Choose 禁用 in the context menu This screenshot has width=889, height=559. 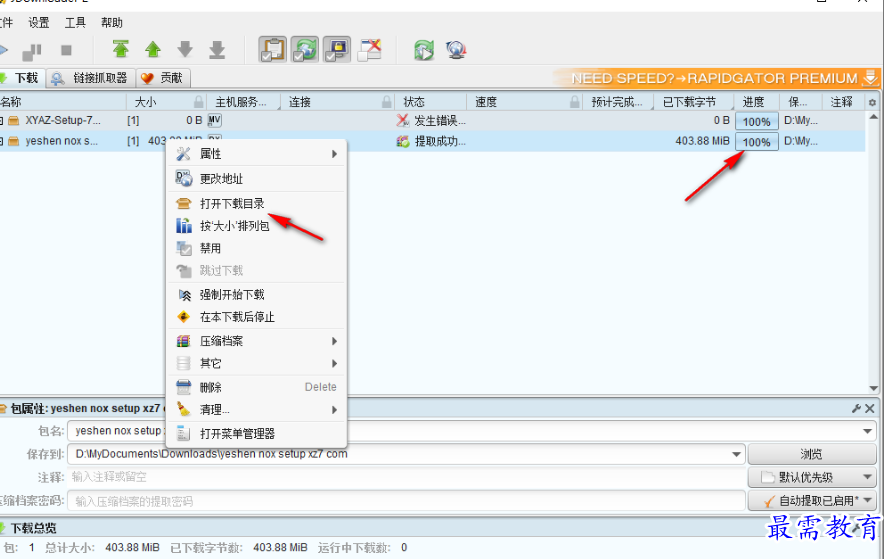256,248
